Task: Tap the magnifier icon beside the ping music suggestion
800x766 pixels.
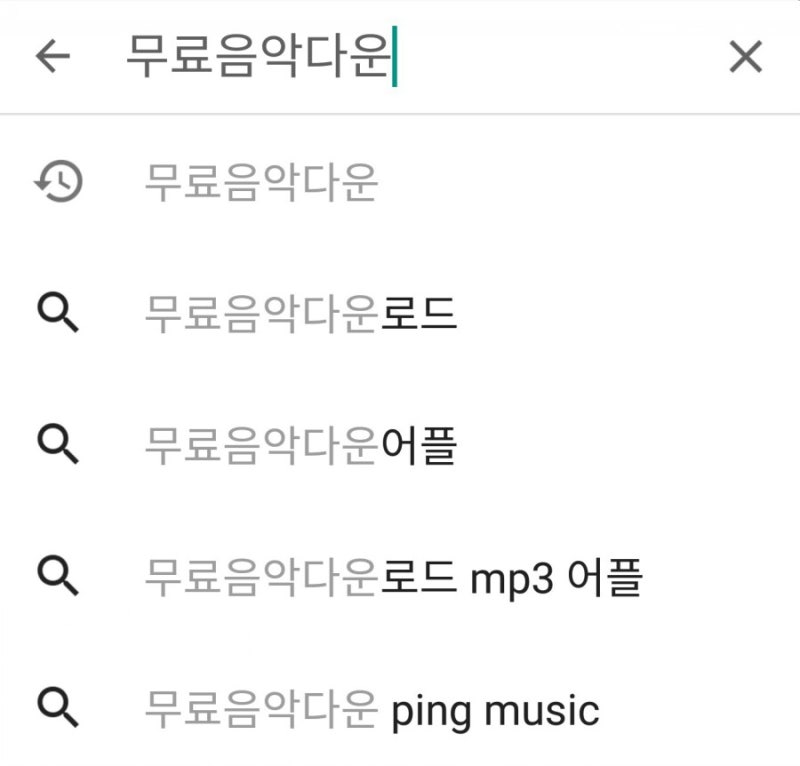Action: 58,707
